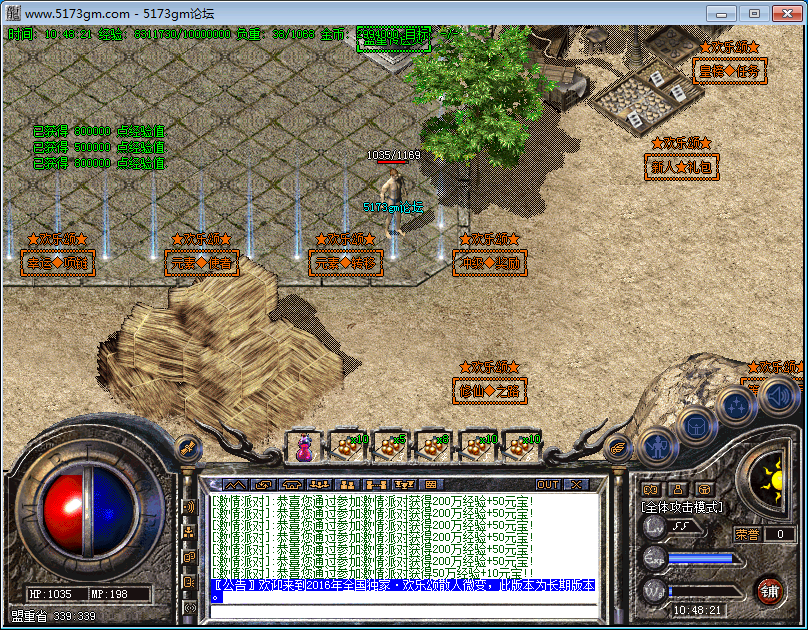
Task: Click the wing icon beside quick slots
Action: (617, 447)
